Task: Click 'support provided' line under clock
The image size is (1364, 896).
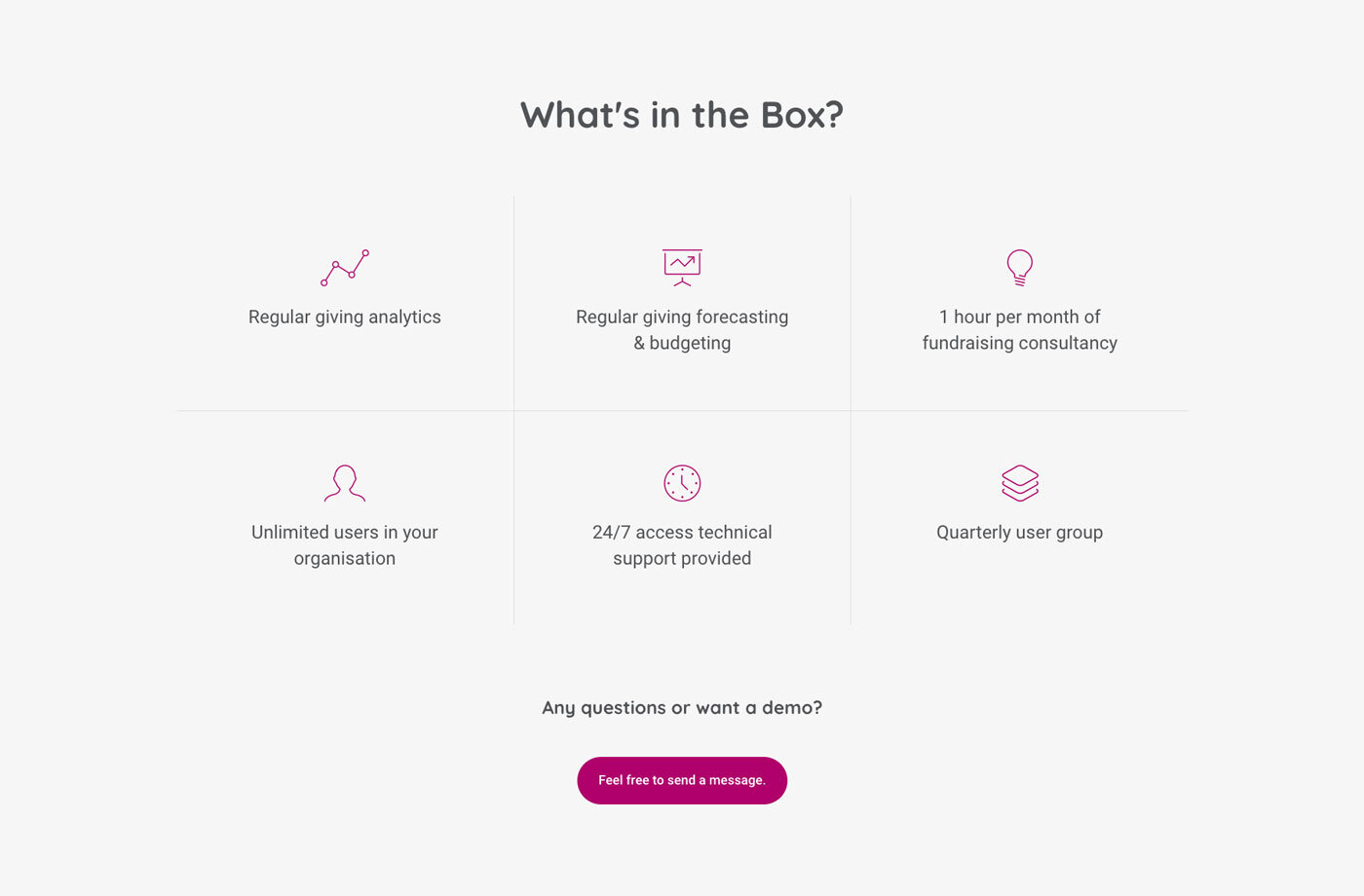Action: pyautogui.click(x=682, y=559)
